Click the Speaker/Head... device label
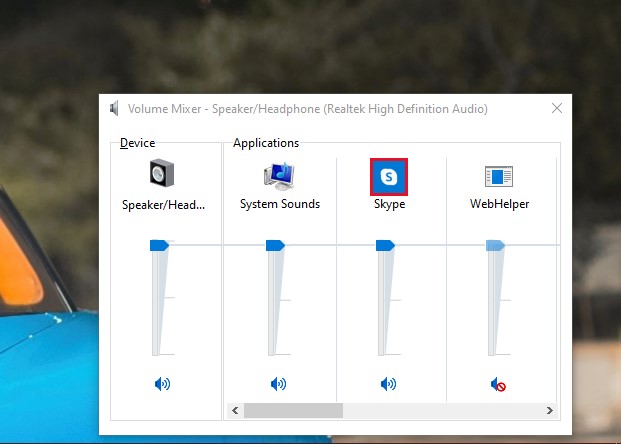The width and height of the screenshot is (621, 444). point(163,205)
